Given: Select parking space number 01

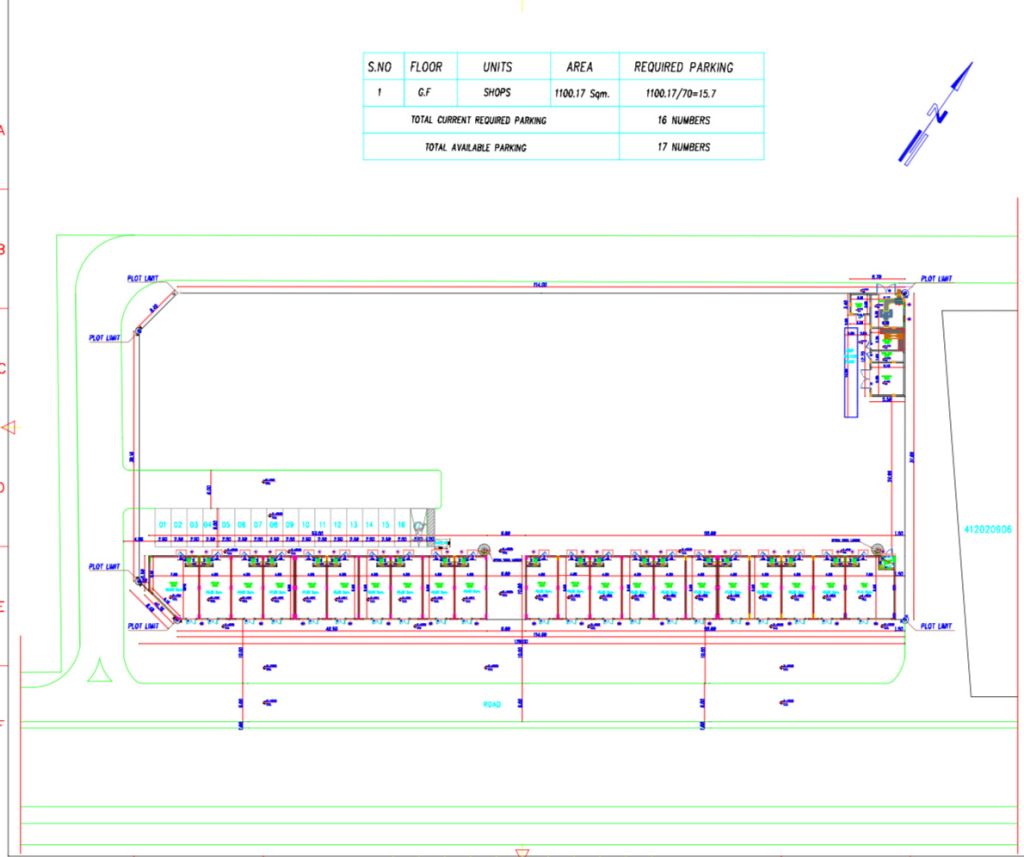Looking at the screenshot, I should [x=162, y=524].
